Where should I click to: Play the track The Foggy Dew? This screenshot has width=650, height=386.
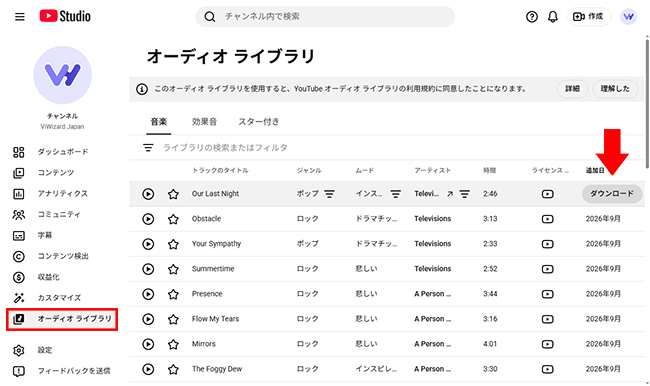point(148,369)
